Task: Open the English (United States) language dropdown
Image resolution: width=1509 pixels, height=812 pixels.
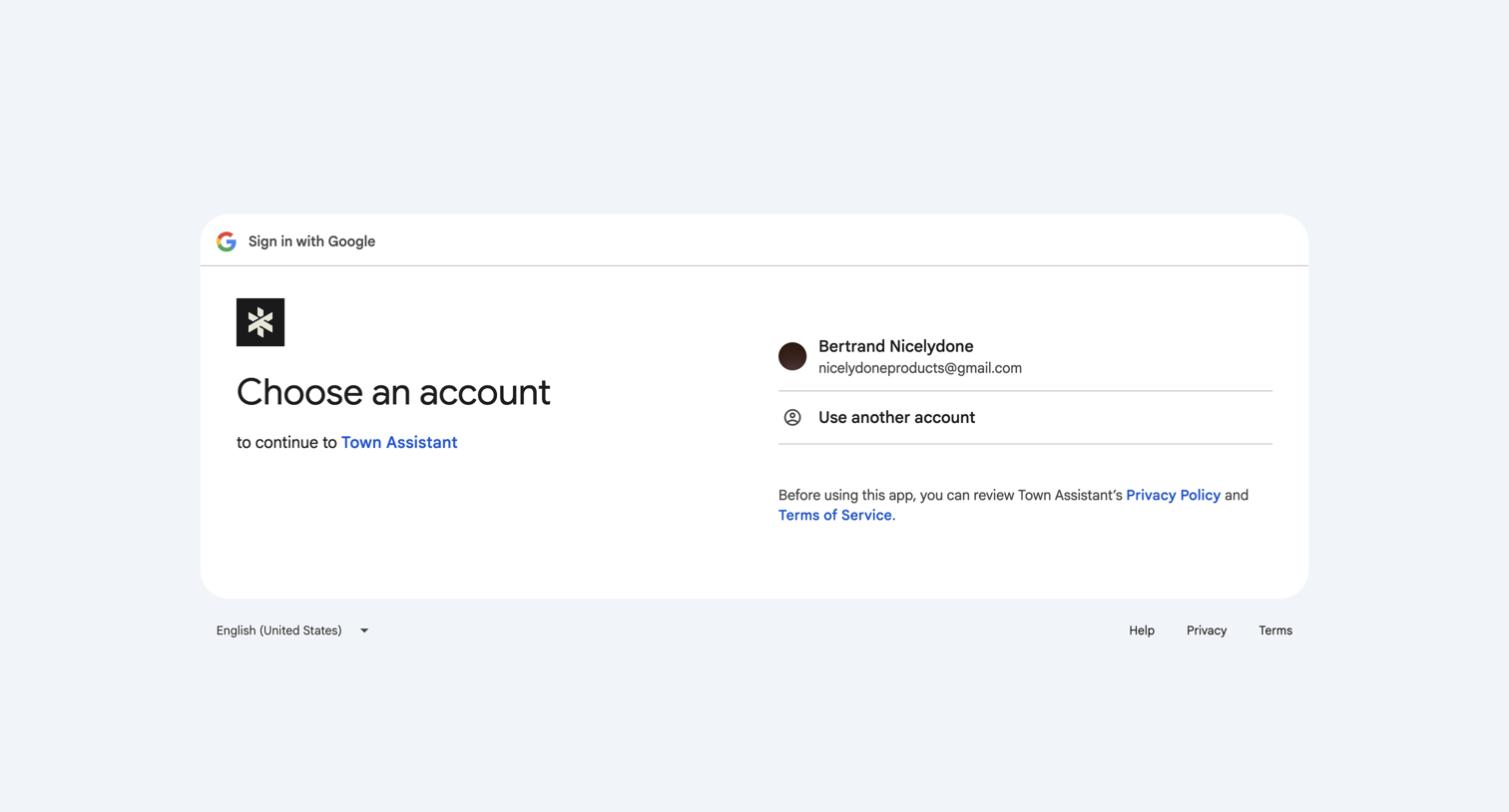Action: [292, 630]
